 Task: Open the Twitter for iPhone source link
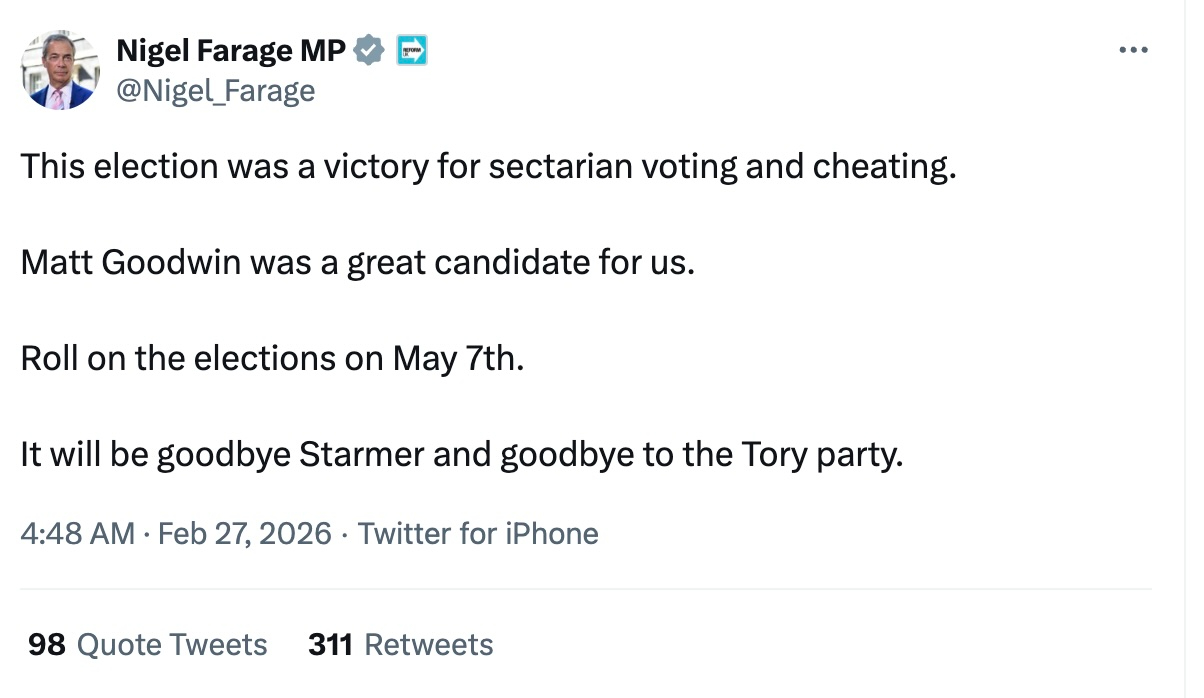[x=478, y=533]
